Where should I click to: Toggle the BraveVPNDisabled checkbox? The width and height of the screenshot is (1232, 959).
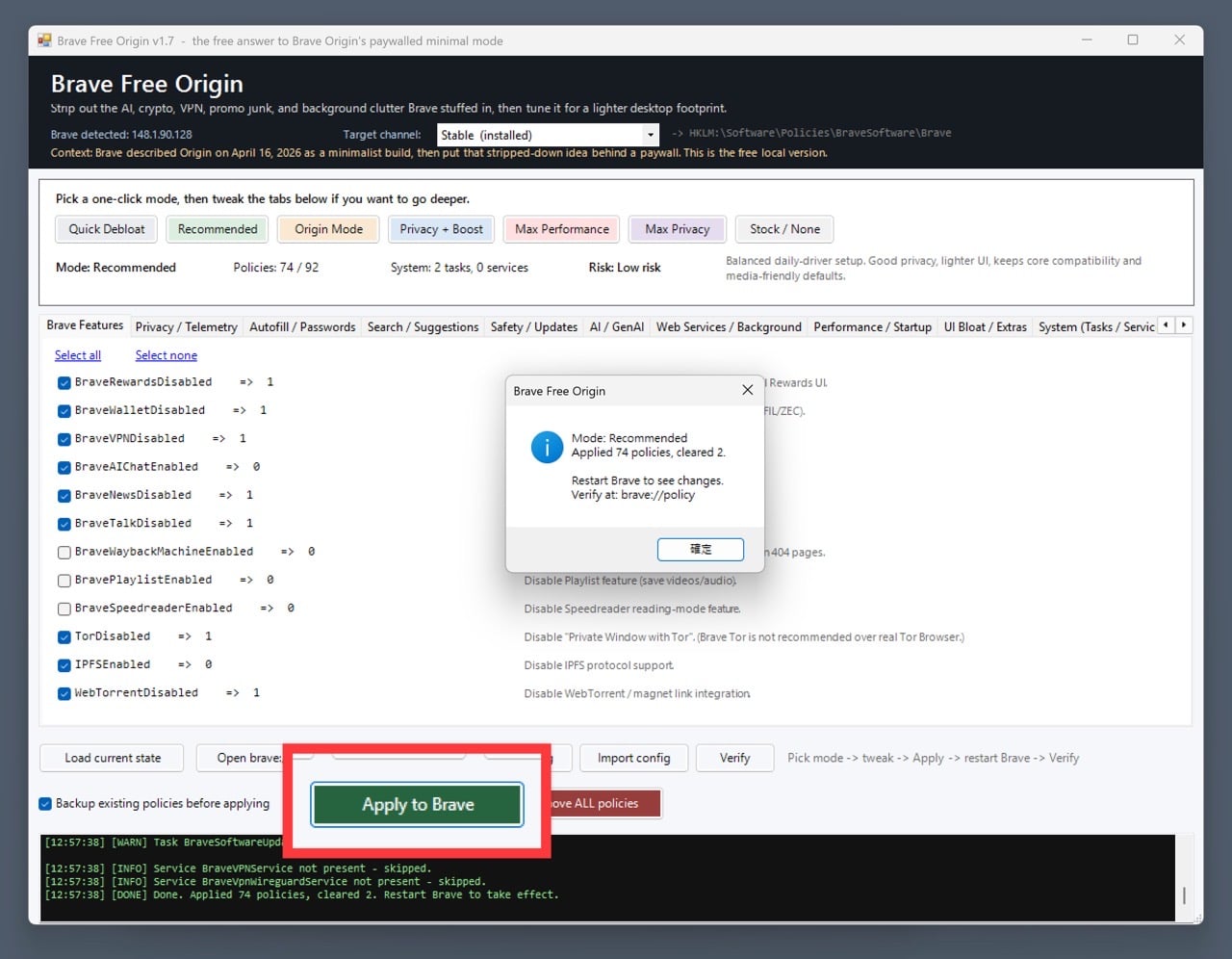tap(64, 439)
